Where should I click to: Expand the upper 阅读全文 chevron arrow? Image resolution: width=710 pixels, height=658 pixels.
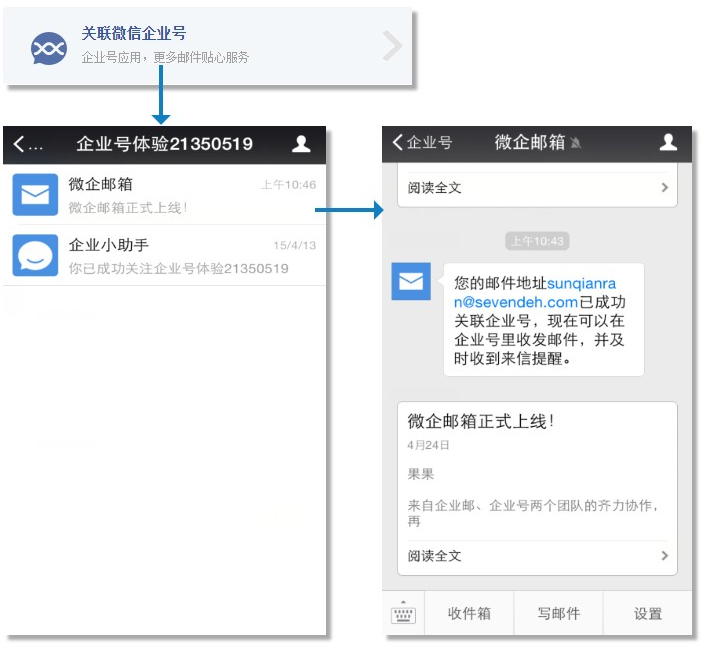pos(664,187)
